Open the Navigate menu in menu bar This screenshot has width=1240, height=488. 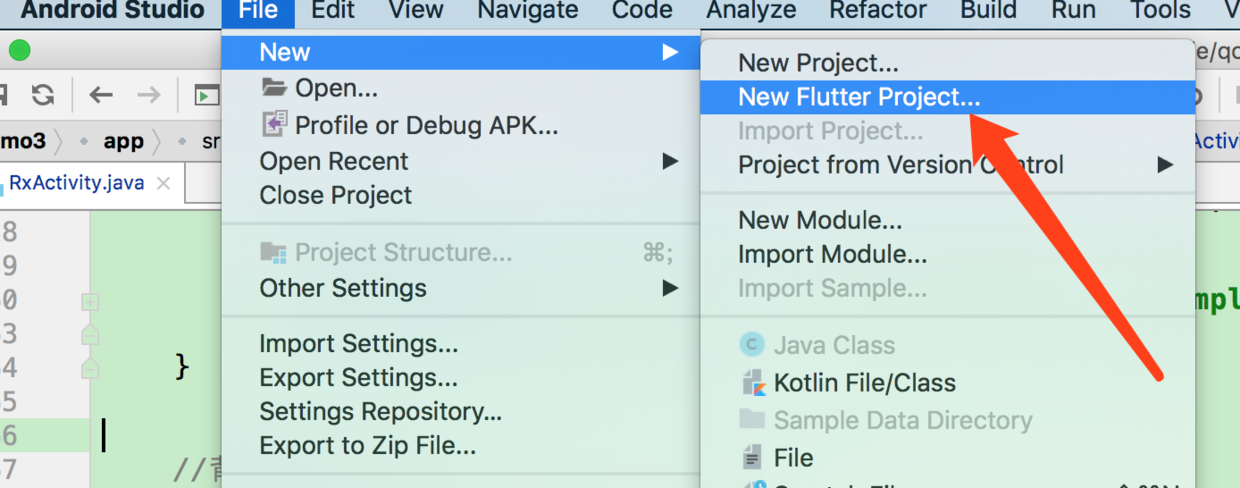[x=527, y=11]
